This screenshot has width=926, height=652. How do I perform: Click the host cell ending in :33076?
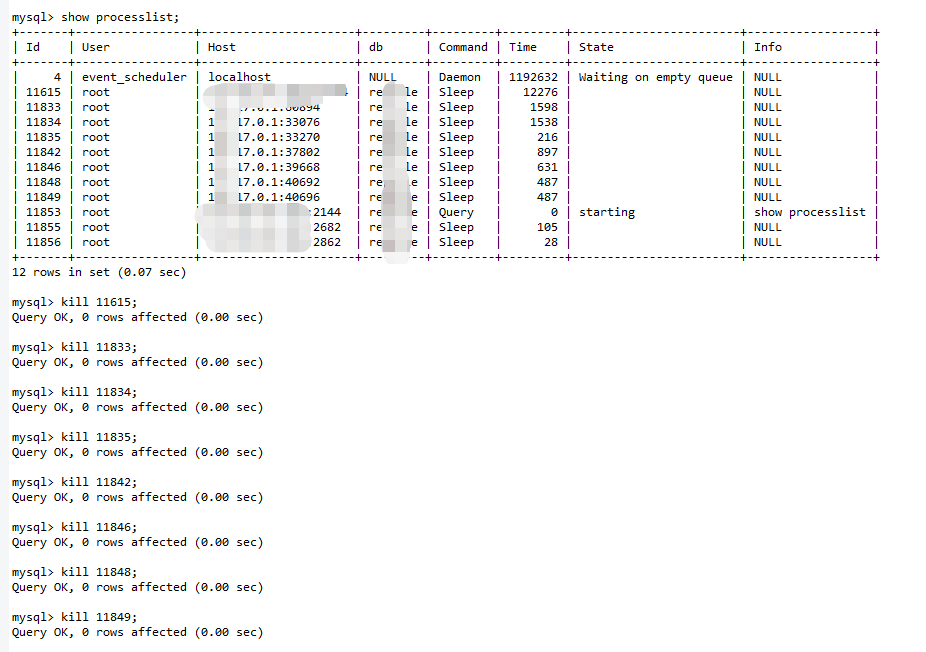pyautogui.click(x=264, y=122)
